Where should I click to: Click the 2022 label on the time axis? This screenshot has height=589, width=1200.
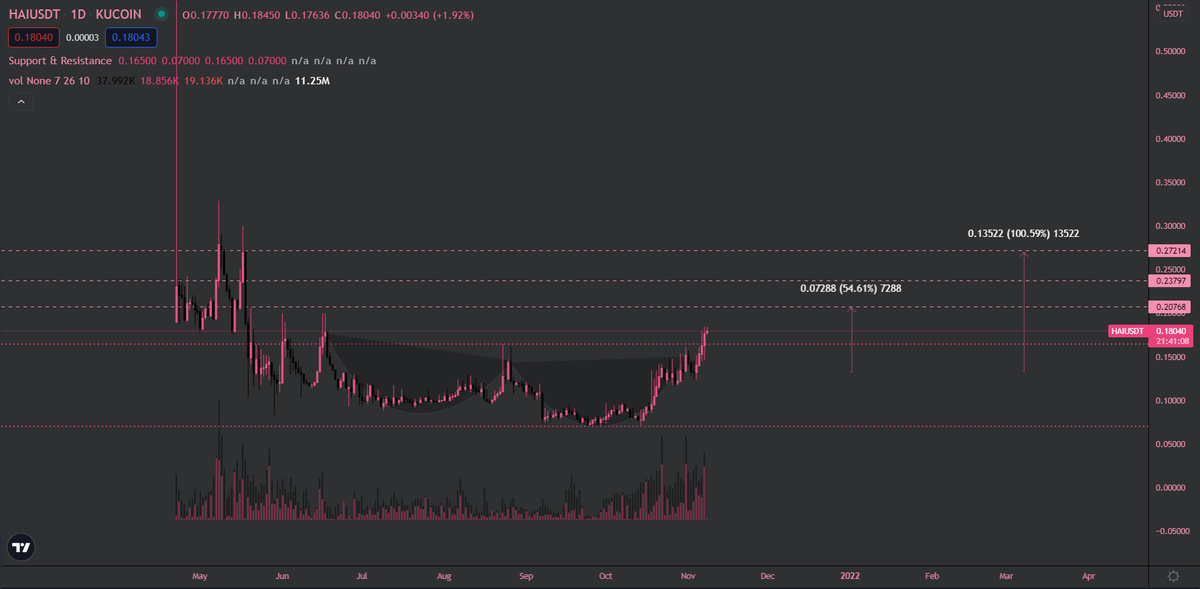click(850, 576)
